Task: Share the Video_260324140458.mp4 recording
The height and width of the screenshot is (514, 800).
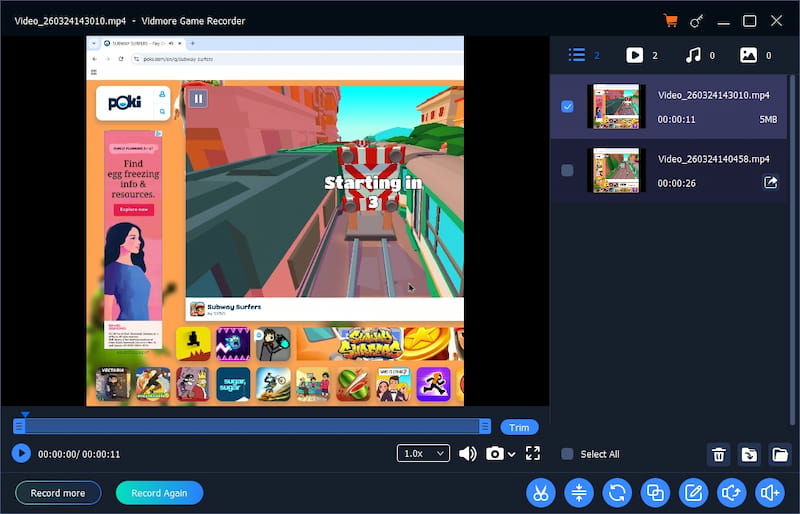Action: (x=770, y=182)
